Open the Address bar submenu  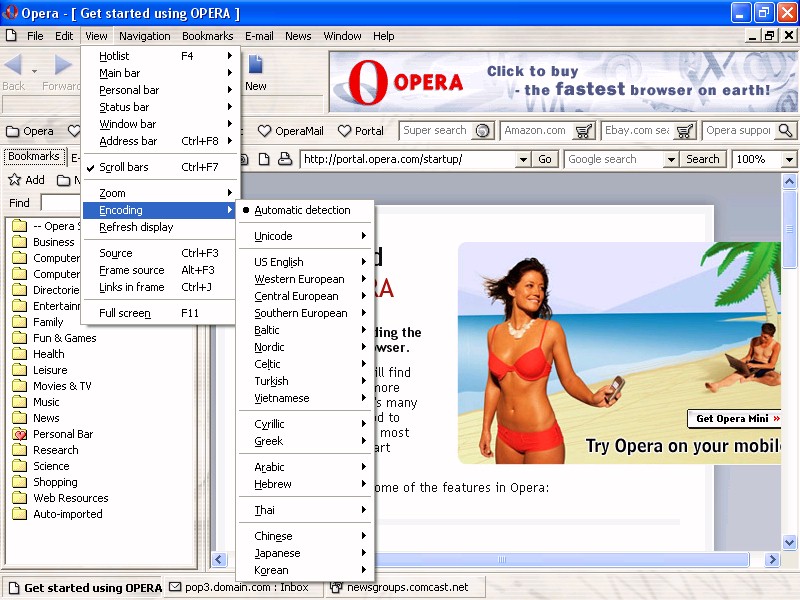pyautogui.click(x=159, y=141)
